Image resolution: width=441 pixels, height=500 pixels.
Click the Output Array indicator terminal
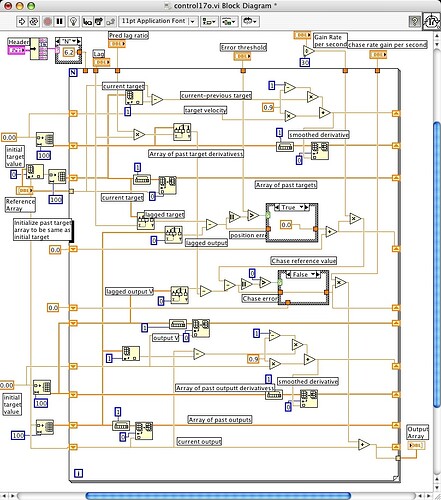pos(416,445)
